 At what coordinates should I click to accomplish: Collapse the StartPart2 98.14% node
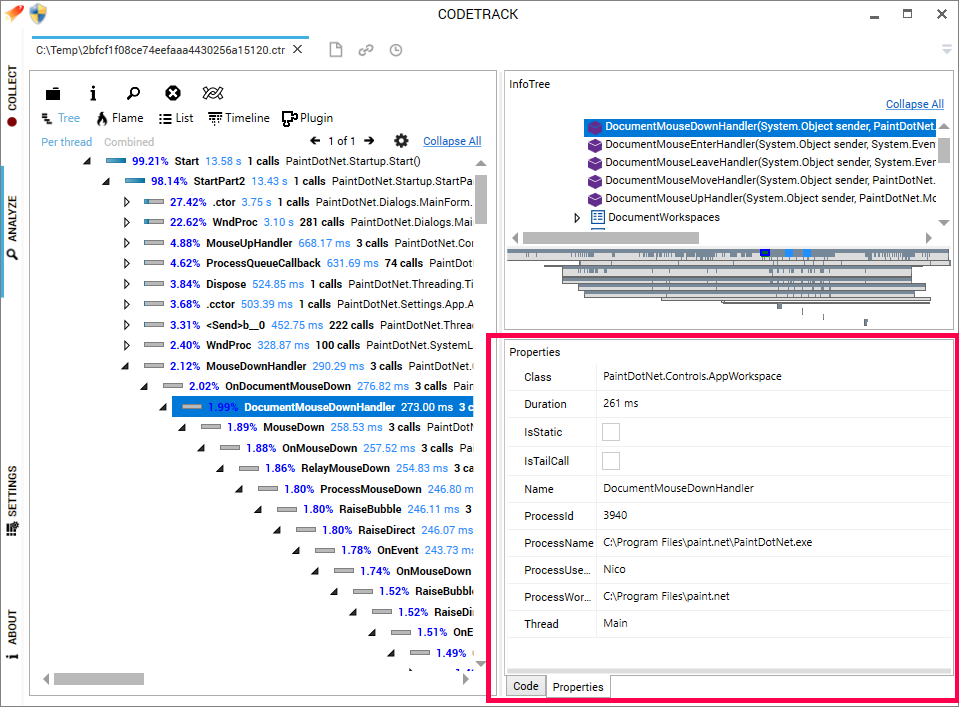pyautogui.click(x=106, y=182)
